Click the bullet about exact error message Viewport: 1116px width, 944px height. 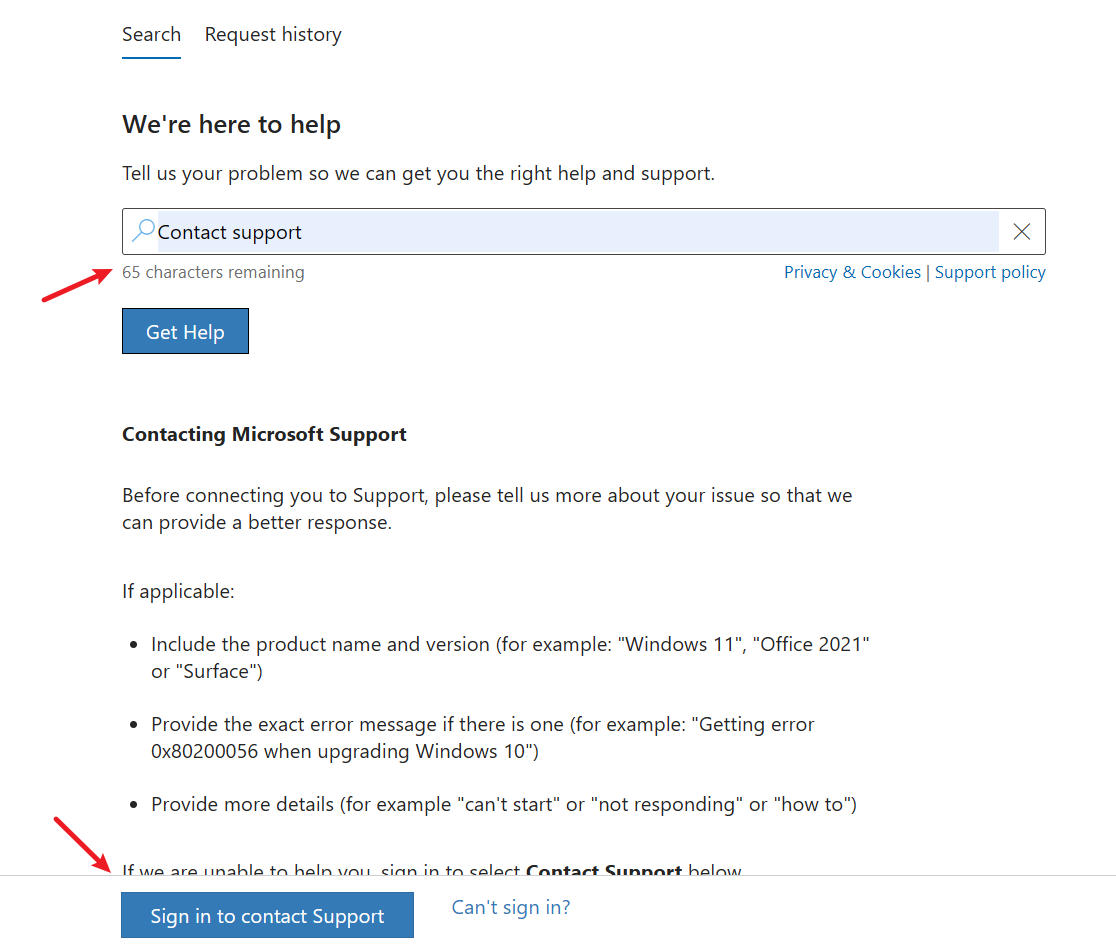coord(482,737)
